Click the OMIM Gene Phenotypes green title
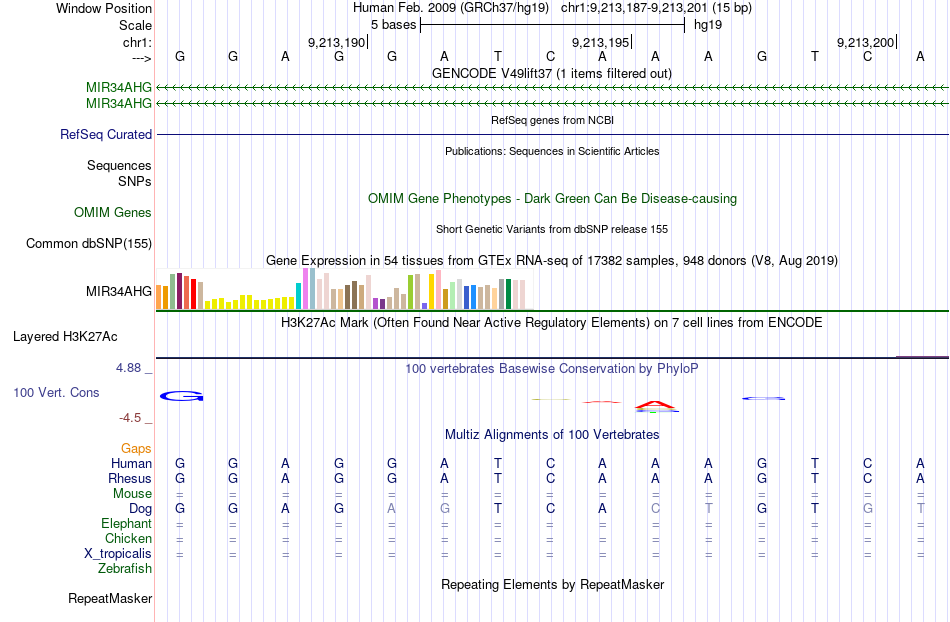This screenshot has height=622, width=950. tap(552, 199)
